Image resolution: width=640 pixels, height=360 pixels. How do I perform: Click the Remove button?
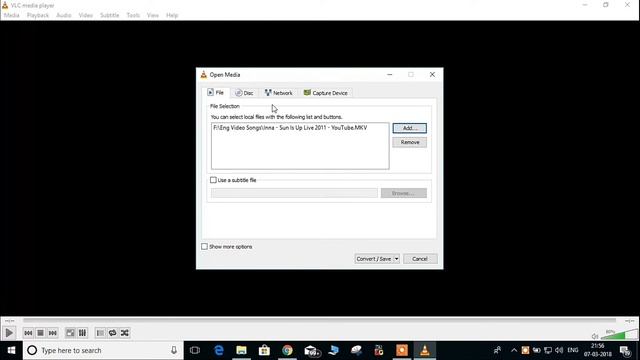pos(409,142)
